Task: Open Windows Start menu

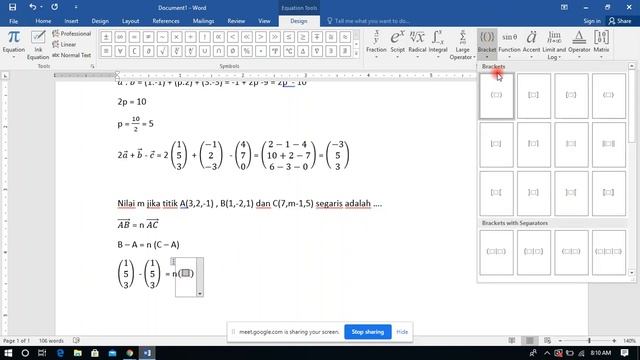Action: click(x=8, y=353)
